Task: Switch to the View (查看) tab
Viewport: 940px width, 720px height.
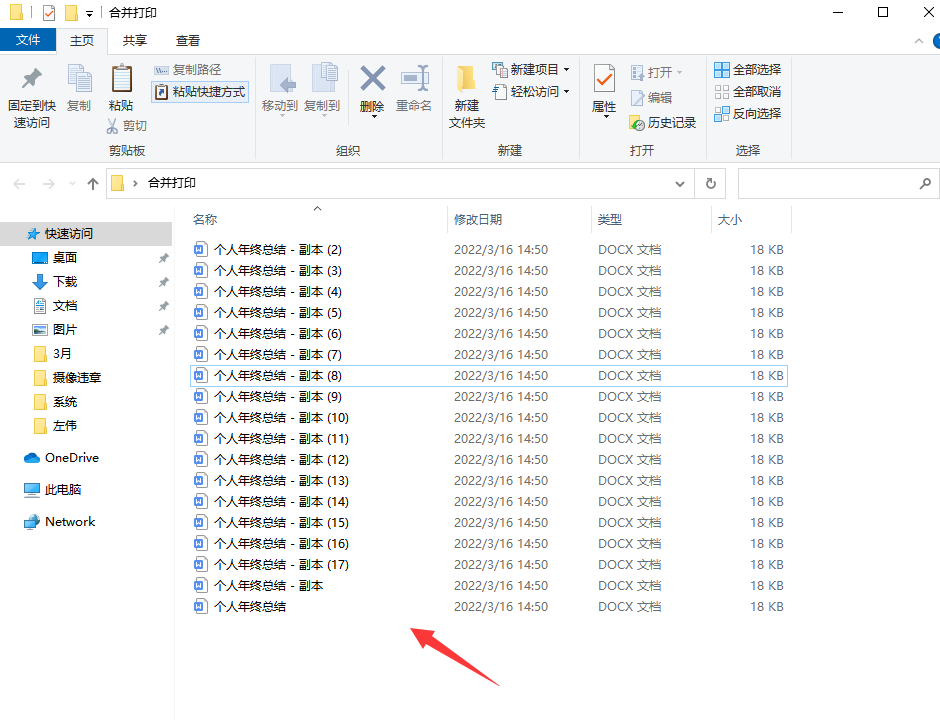Action: [188, 41]
